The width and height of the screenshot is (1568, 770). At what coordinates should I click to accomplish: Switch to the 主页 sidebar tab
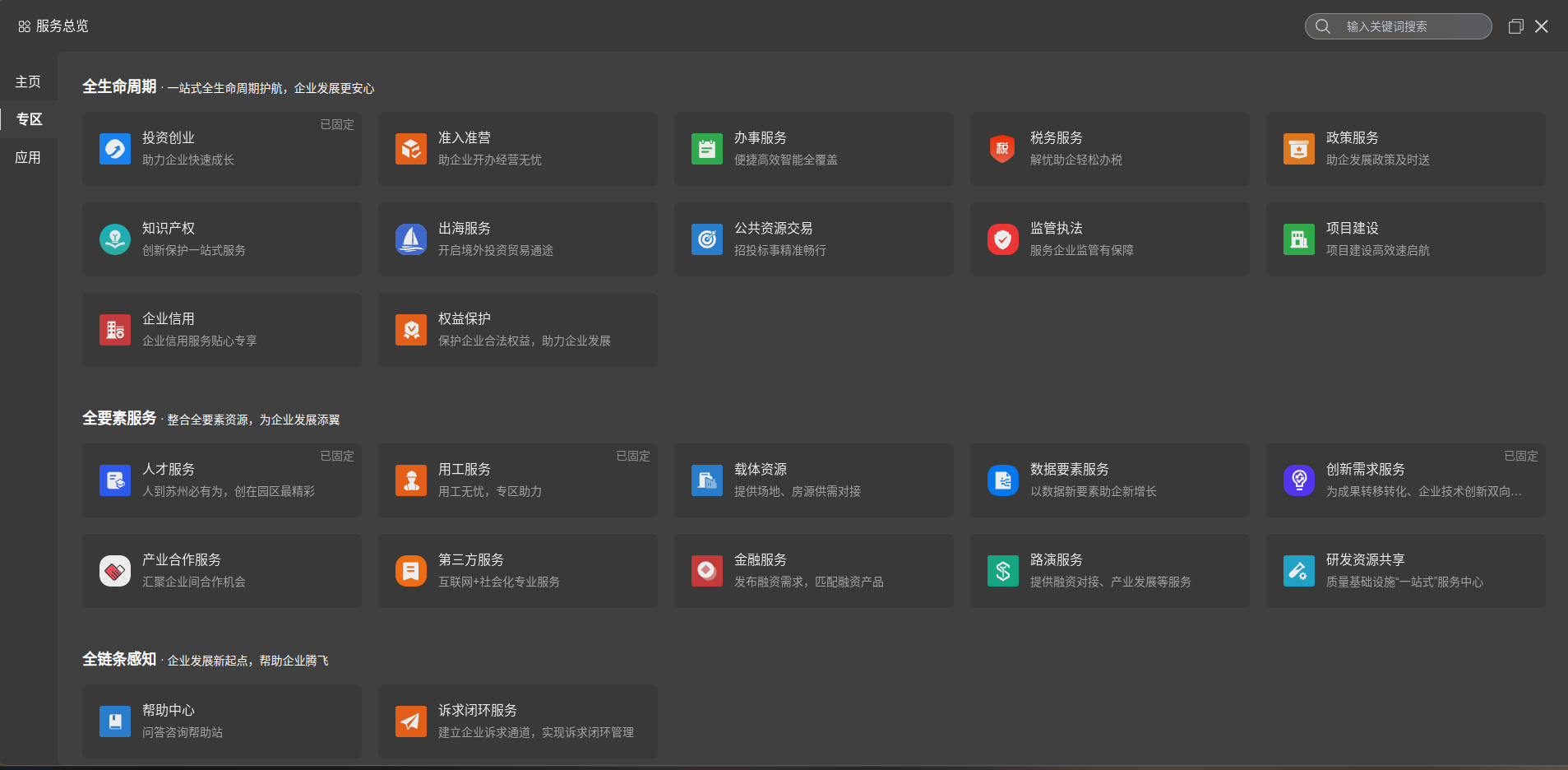[28, 81]
